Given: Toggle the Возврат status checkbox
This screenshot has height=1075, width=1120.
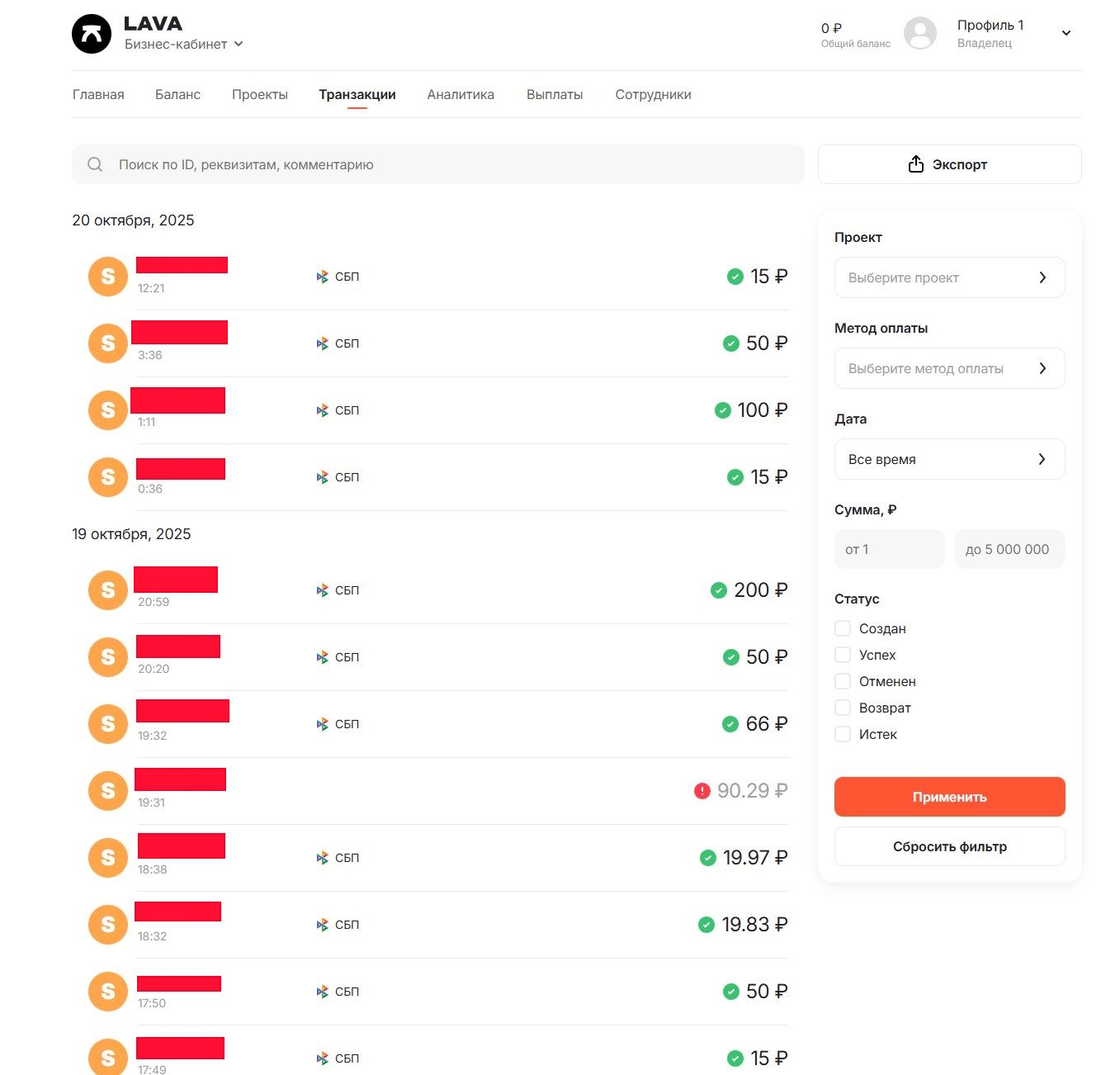Looking at the screenshot, I should click(x=843, y=708).
